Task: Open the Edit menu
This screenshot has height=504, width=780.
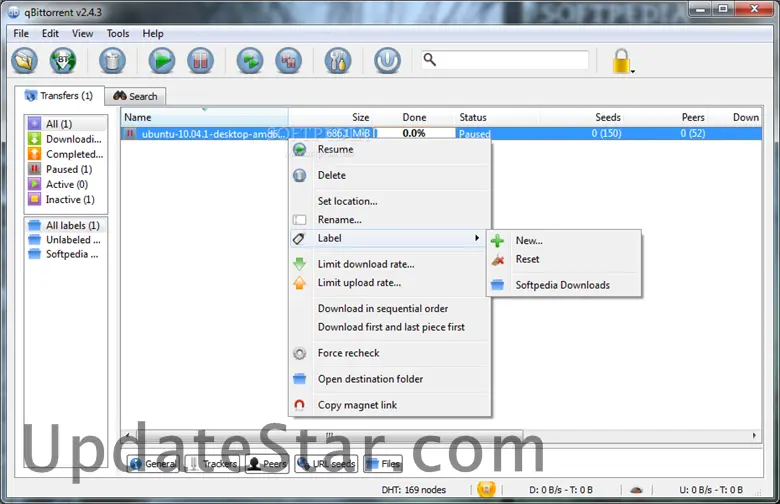Action: pos(50,33)
